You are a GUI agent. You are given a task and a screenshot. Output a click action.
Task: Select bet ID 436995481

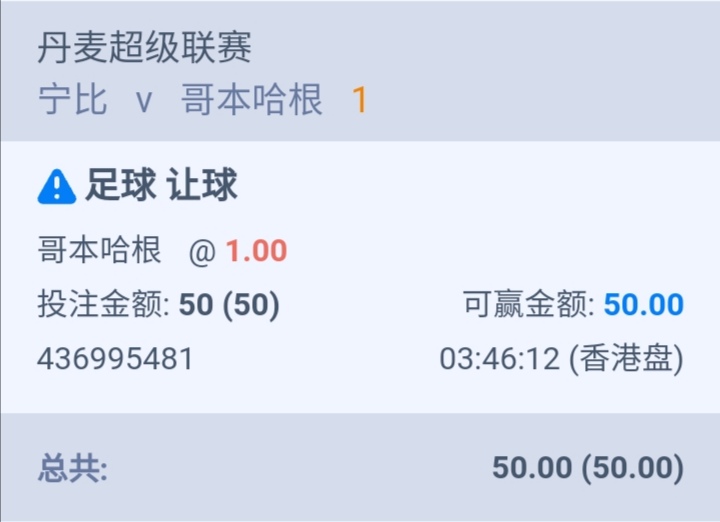coord(115,359)
